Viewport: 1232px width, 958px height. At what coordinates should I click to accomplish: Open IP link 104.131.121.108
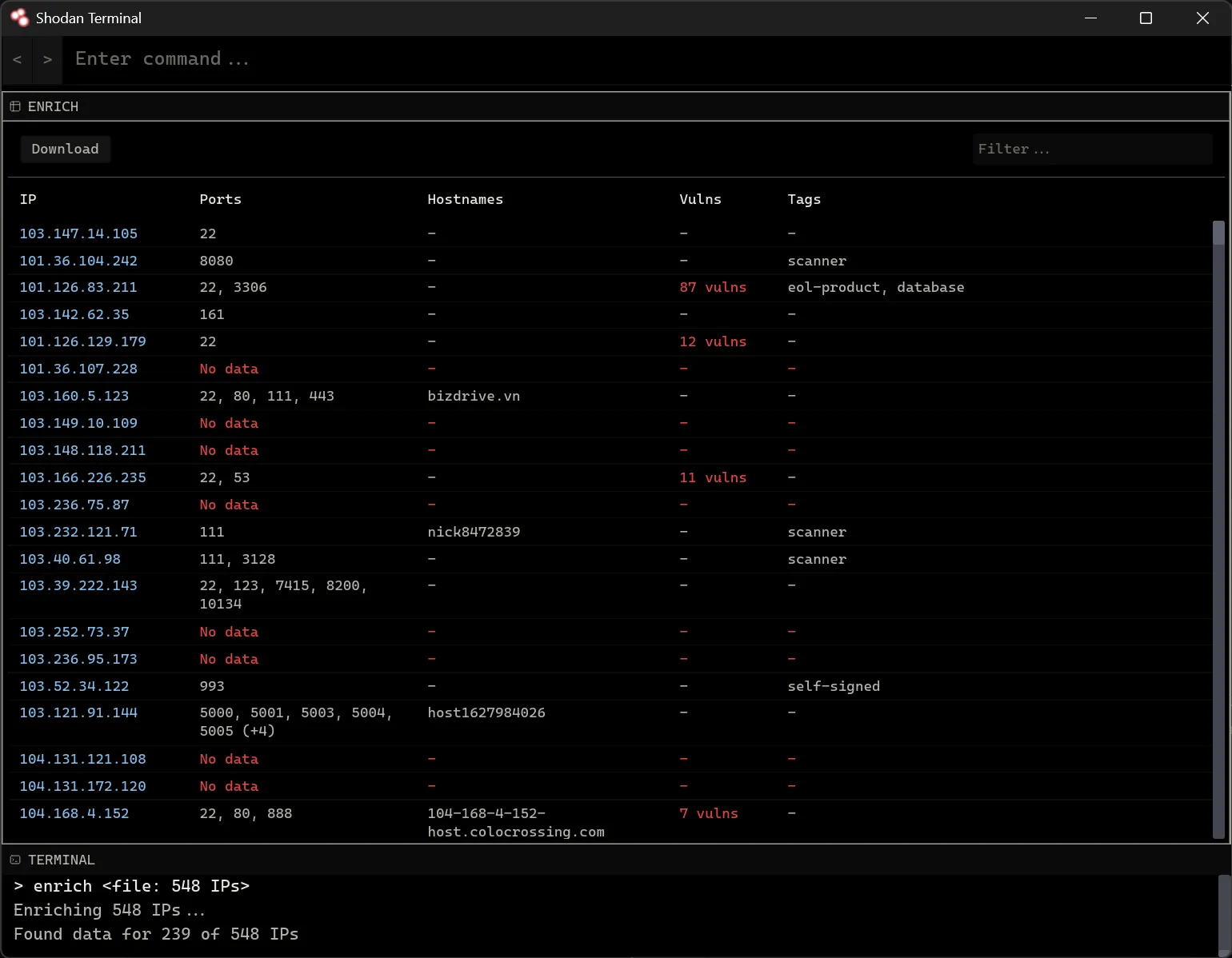coord(82,759)
